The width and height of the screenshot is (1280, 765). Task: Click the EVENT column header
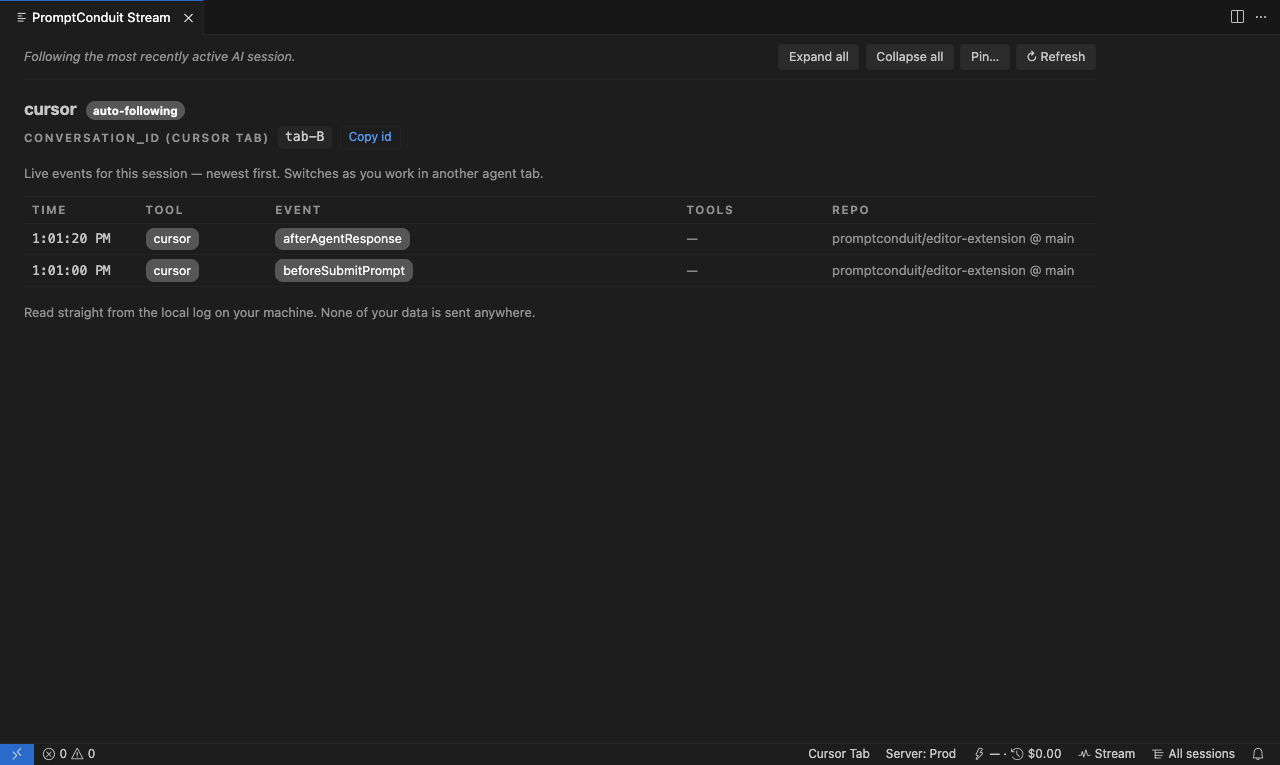pyautogui.click(x=298, y=210)
